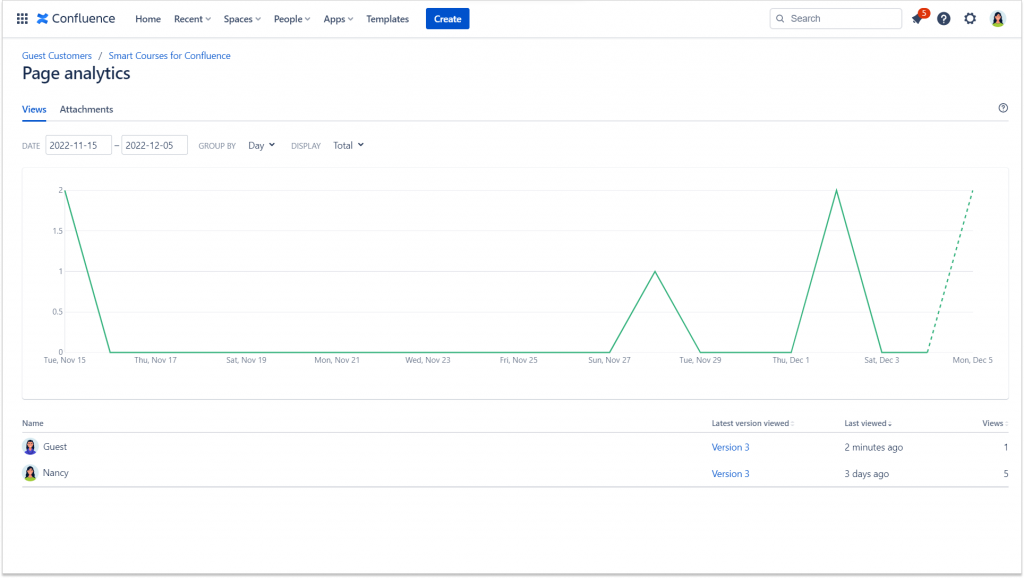Open the Page analytics help icon
This screenshot has width=1024, height=578.
coord(1002,108)
